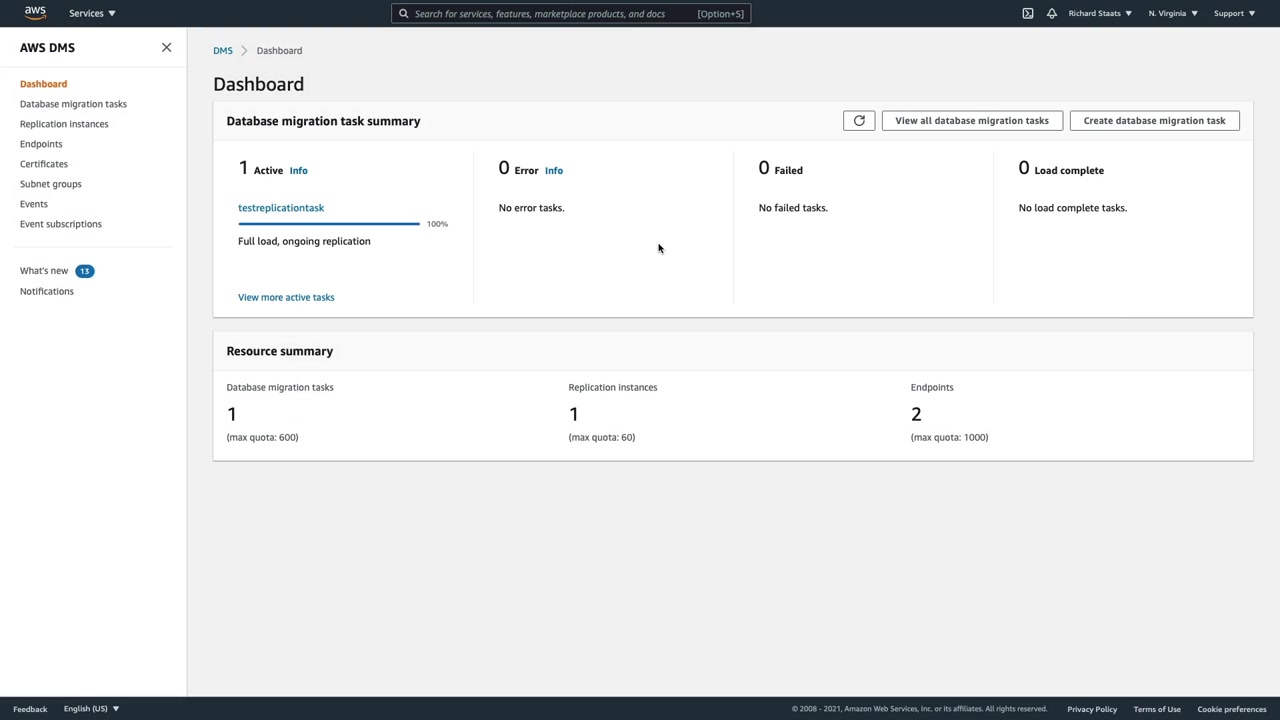1280x720 pixels.
Task: Expand the N. Virginia region selector
Action: tap(1172, 13)
